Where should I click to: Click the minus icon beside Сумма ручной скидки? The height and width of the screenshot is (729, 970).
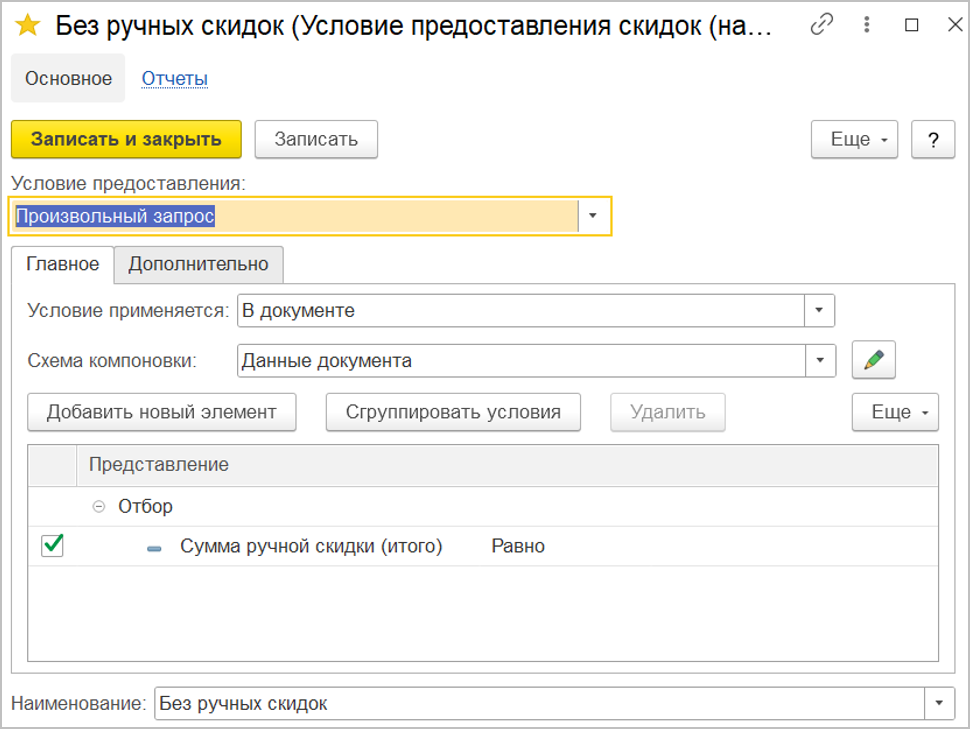point(154,548)
